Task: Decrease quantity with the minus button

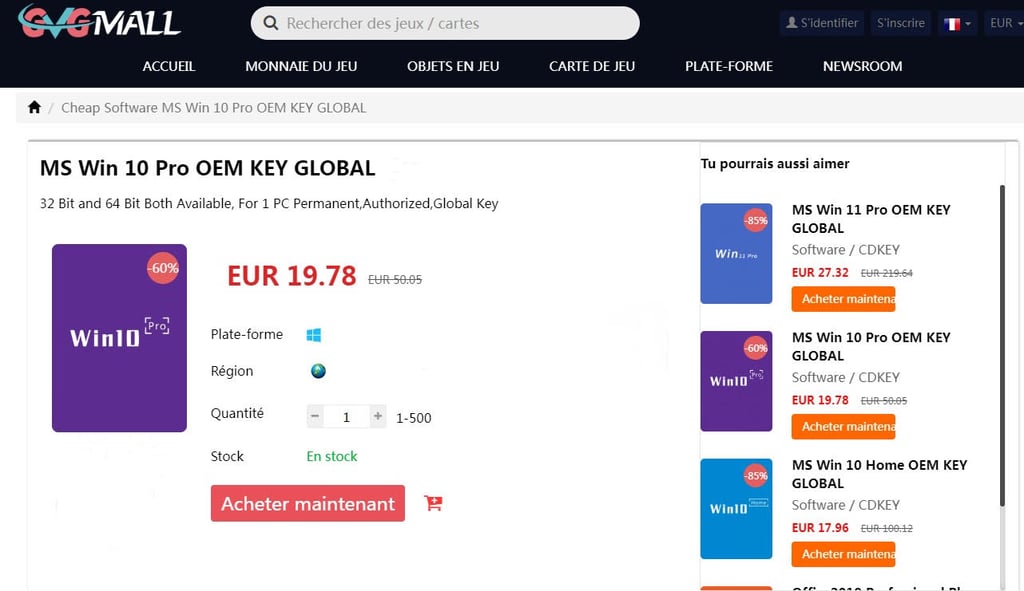Action: coord(315,416)
